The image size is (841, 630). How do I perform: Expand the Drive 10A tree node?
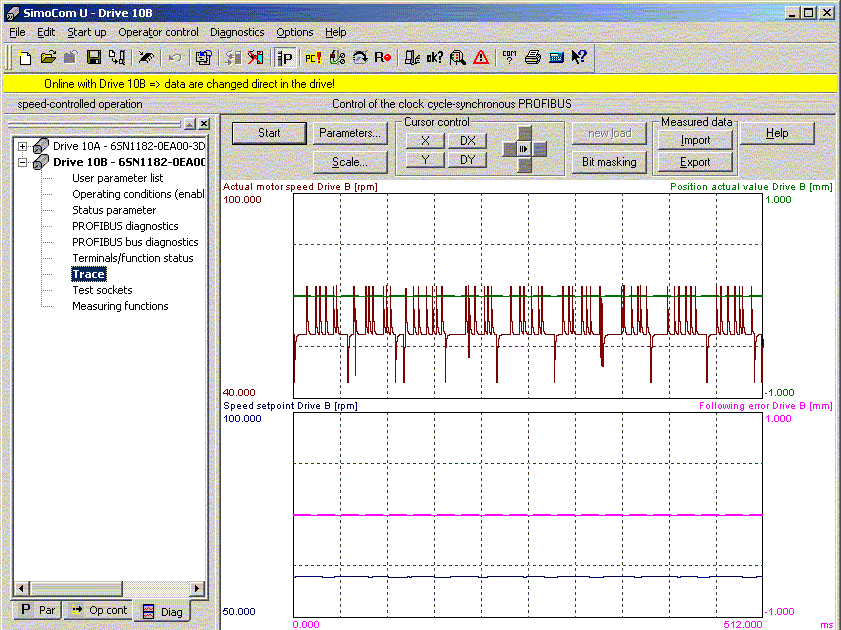pos(22,146)
